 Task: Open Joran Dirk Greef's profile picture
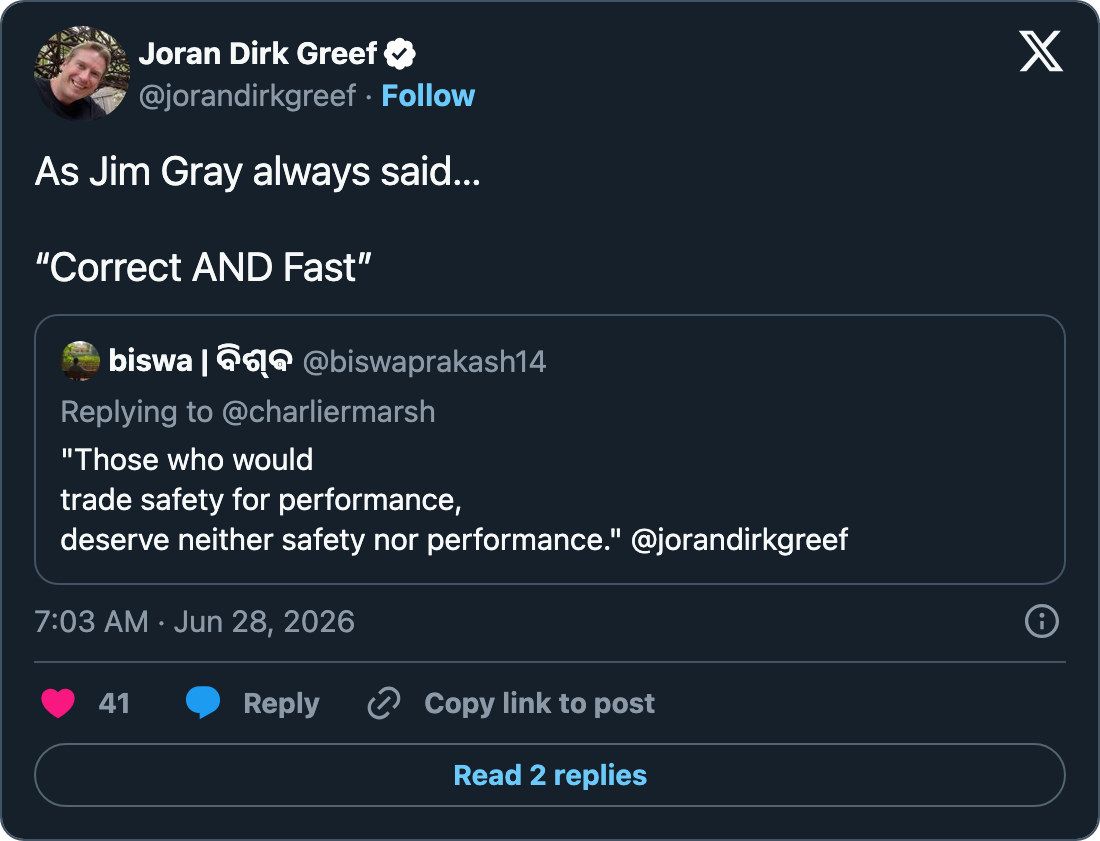point(81,74)
